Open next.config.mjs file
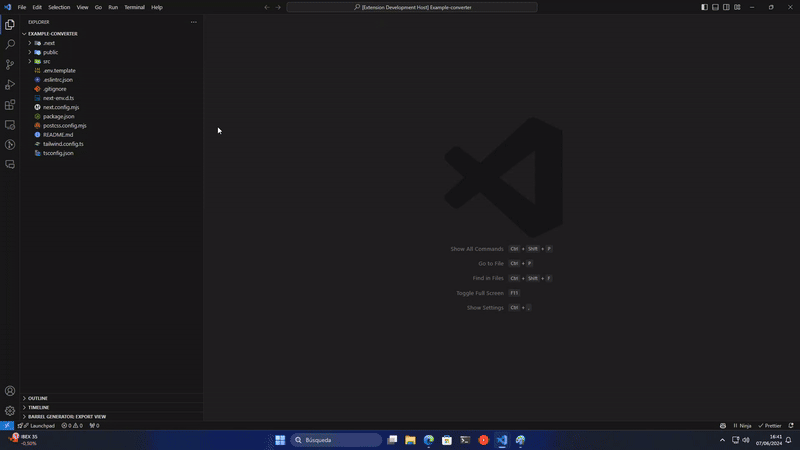 tap(61, 107)
